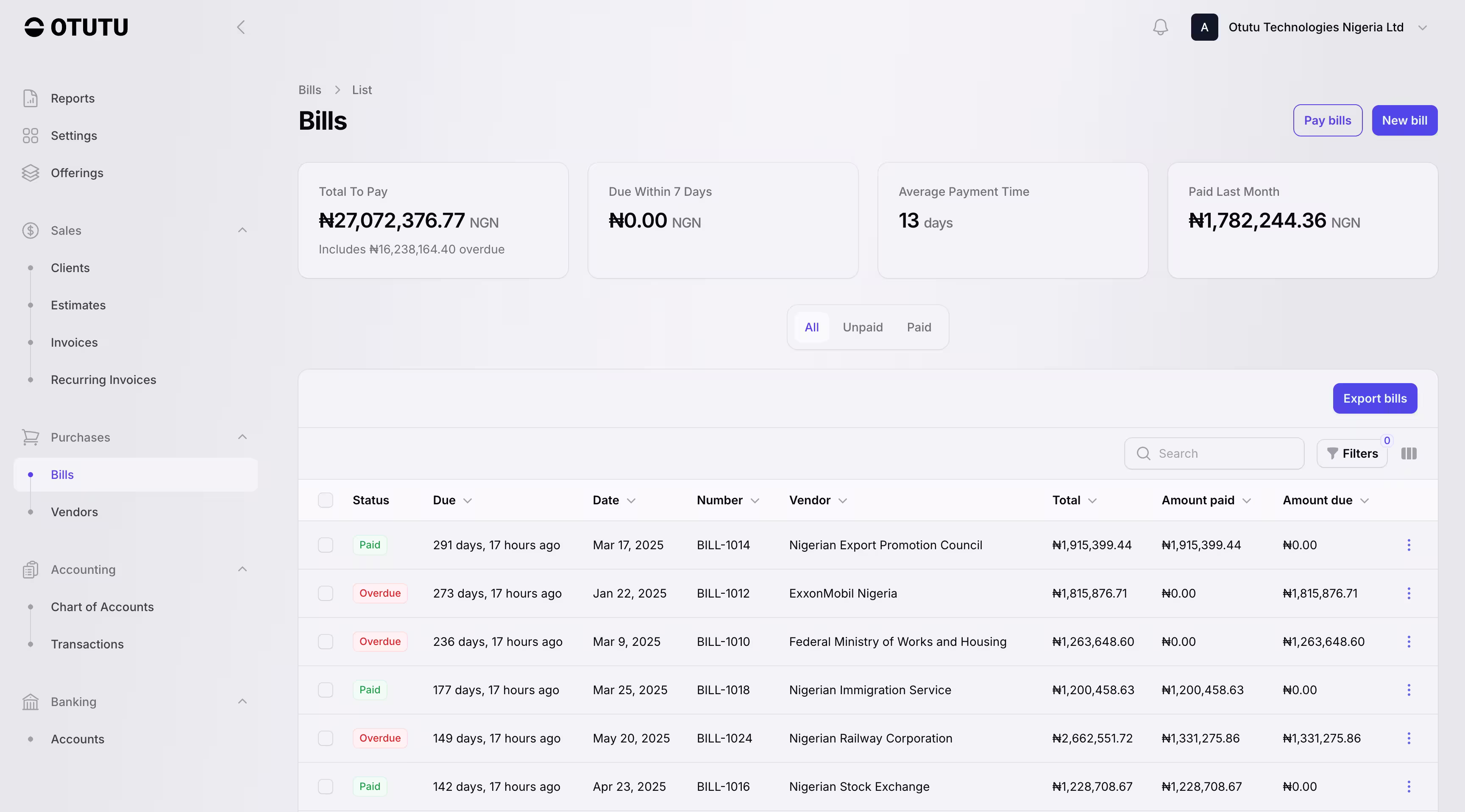Image resolution: width=1465 pixels, height=812 pixels.
Task: Check the select-all bills checkbox in the header
Action: tap(325, 500)
